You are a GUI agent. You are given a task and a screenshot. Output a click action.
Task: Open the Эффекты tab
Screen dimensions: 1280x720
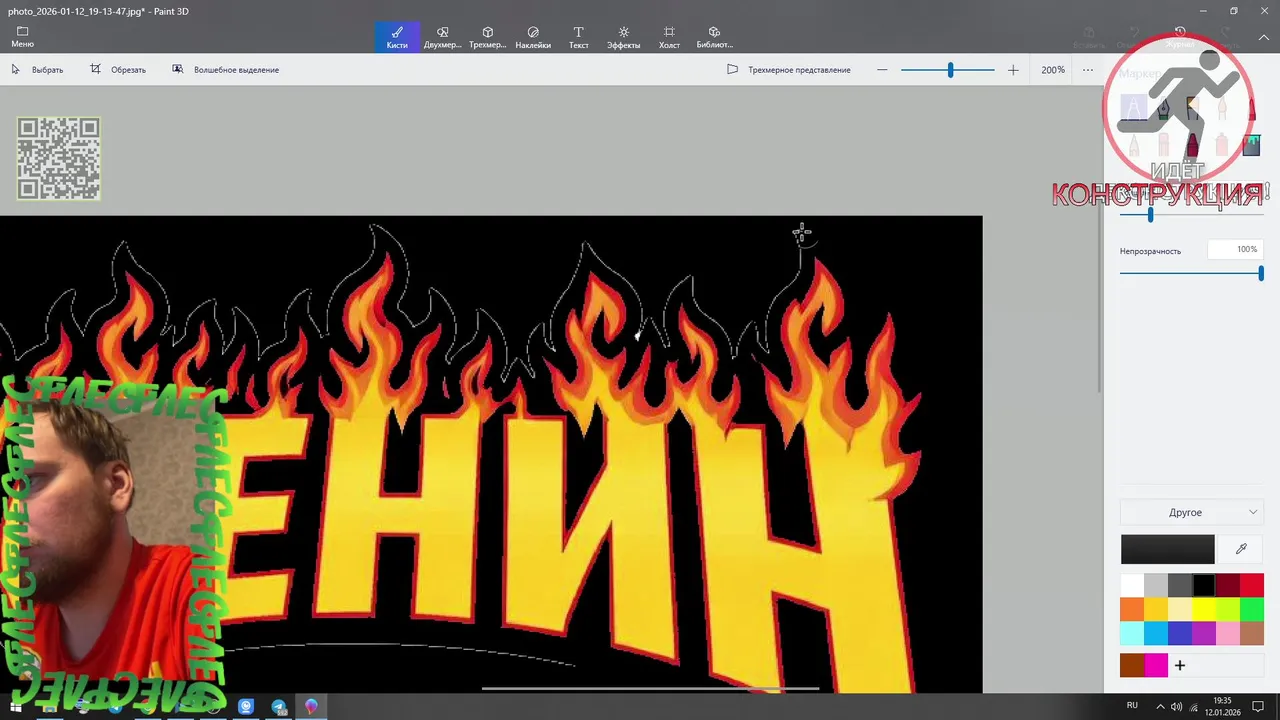[623, 37]
